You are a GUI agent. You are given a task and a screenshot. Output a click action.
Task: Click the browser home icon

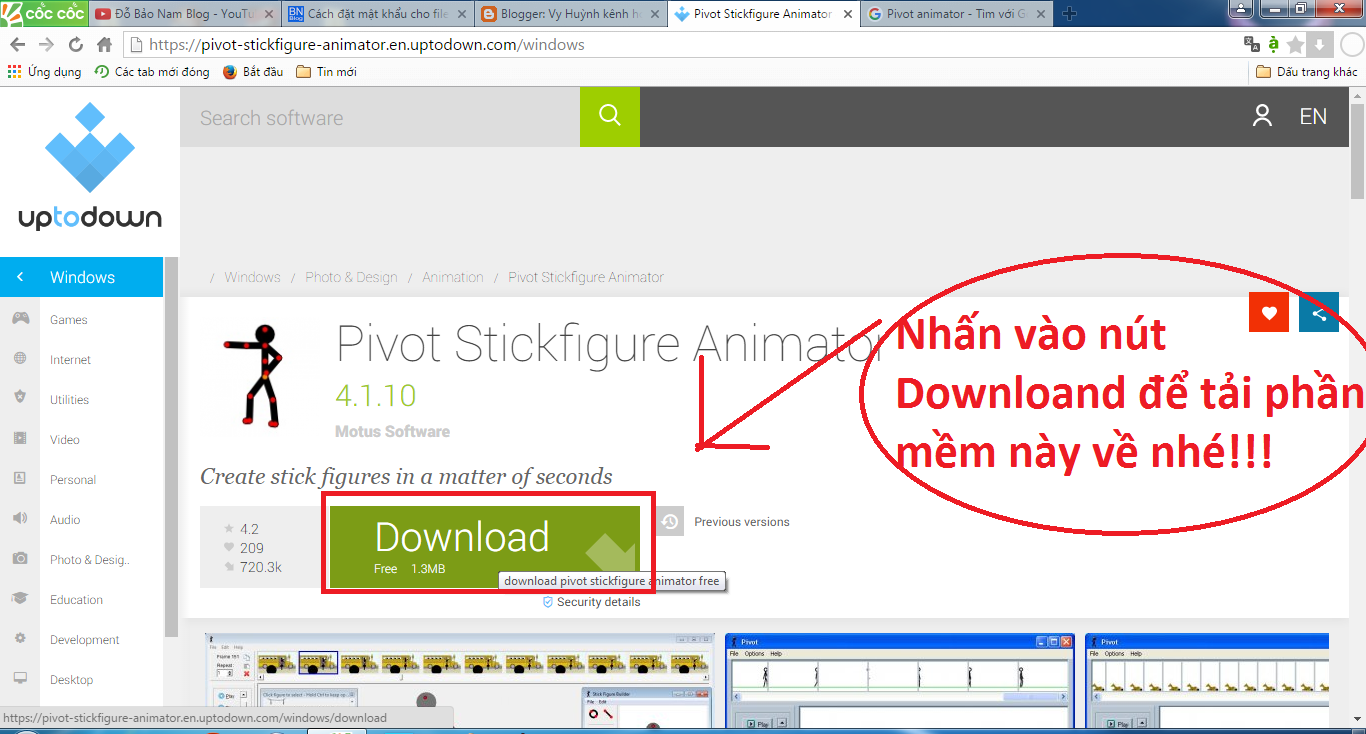104,45
